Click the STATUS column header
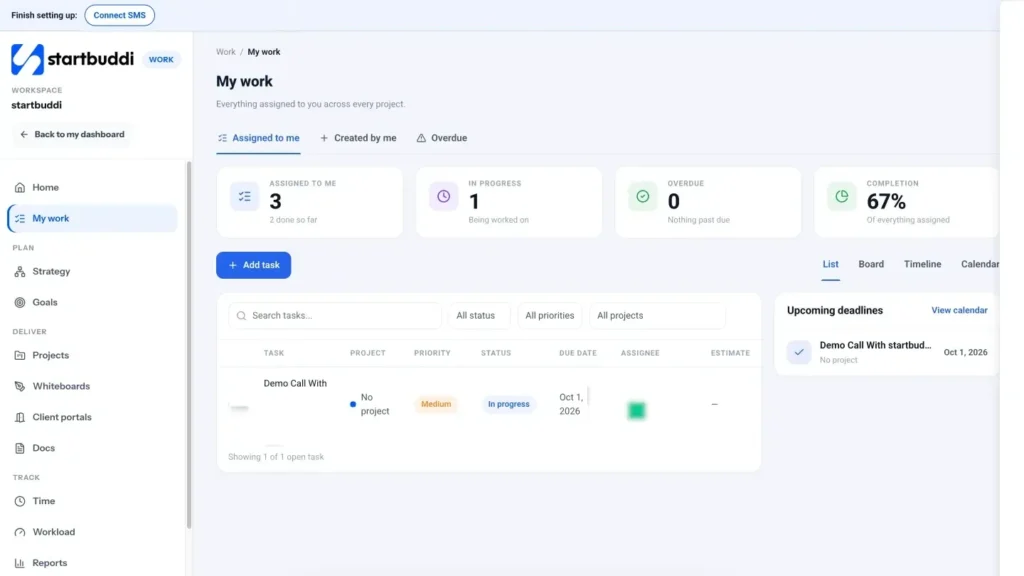Screen dimensions: 1024x576 tap(496, 353)
